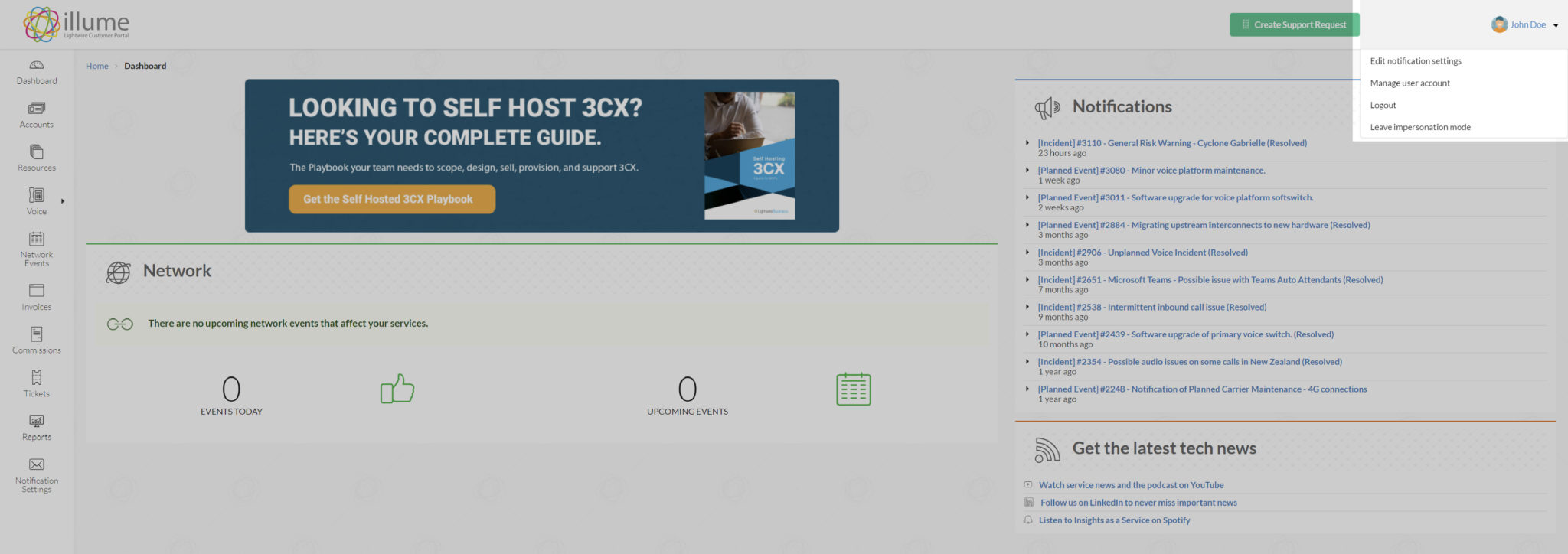
Task: Expand the Incident #2651 Microsoft Teams arrow
Action: click(x=1027, y=279)
